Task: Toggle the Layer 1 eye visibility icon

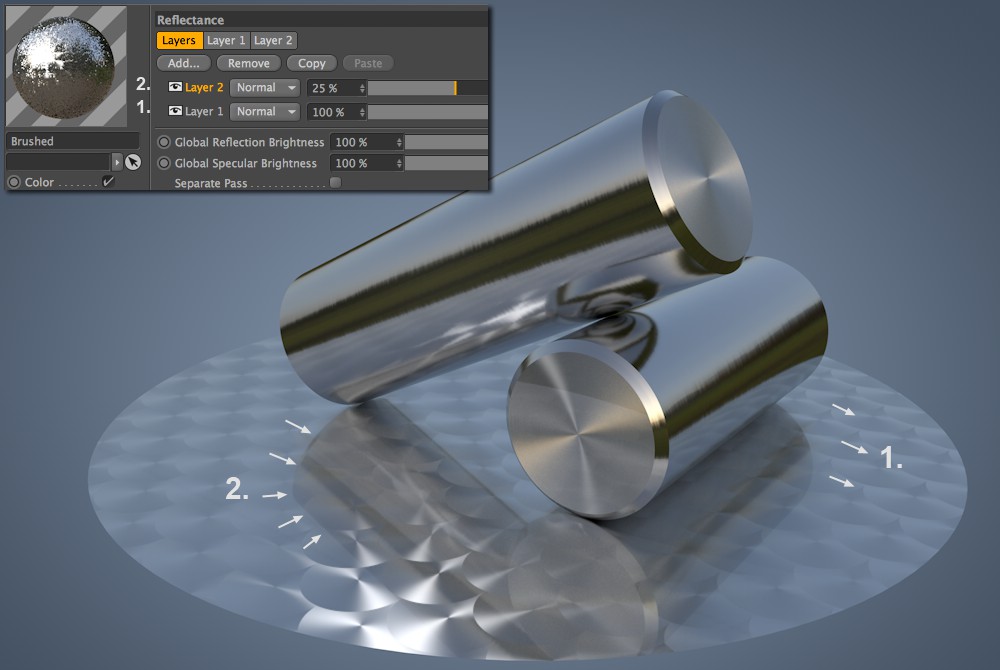Action: tap(175, 111)
